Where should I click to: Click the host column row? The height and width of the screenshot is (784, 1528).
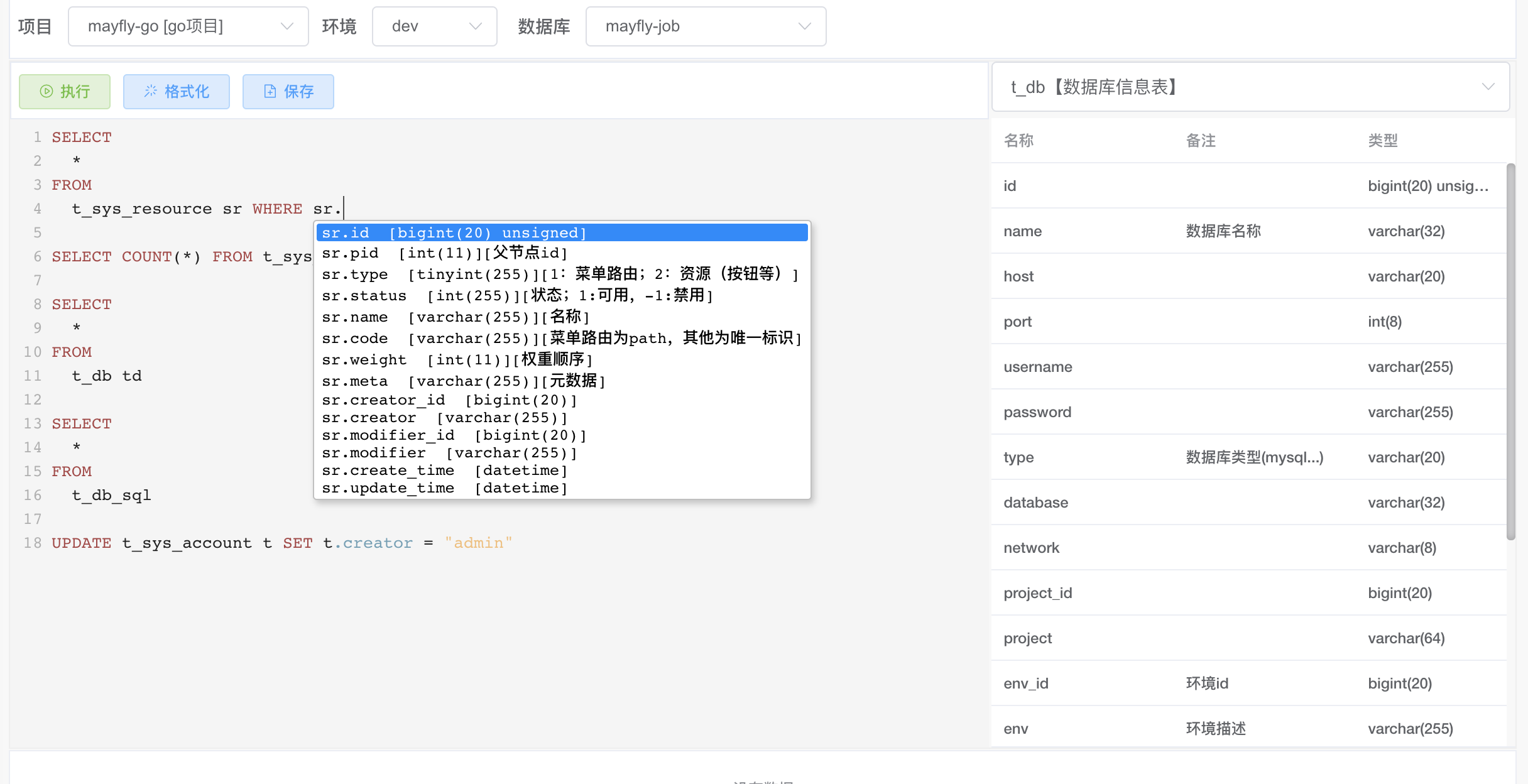coord(1249,276)
